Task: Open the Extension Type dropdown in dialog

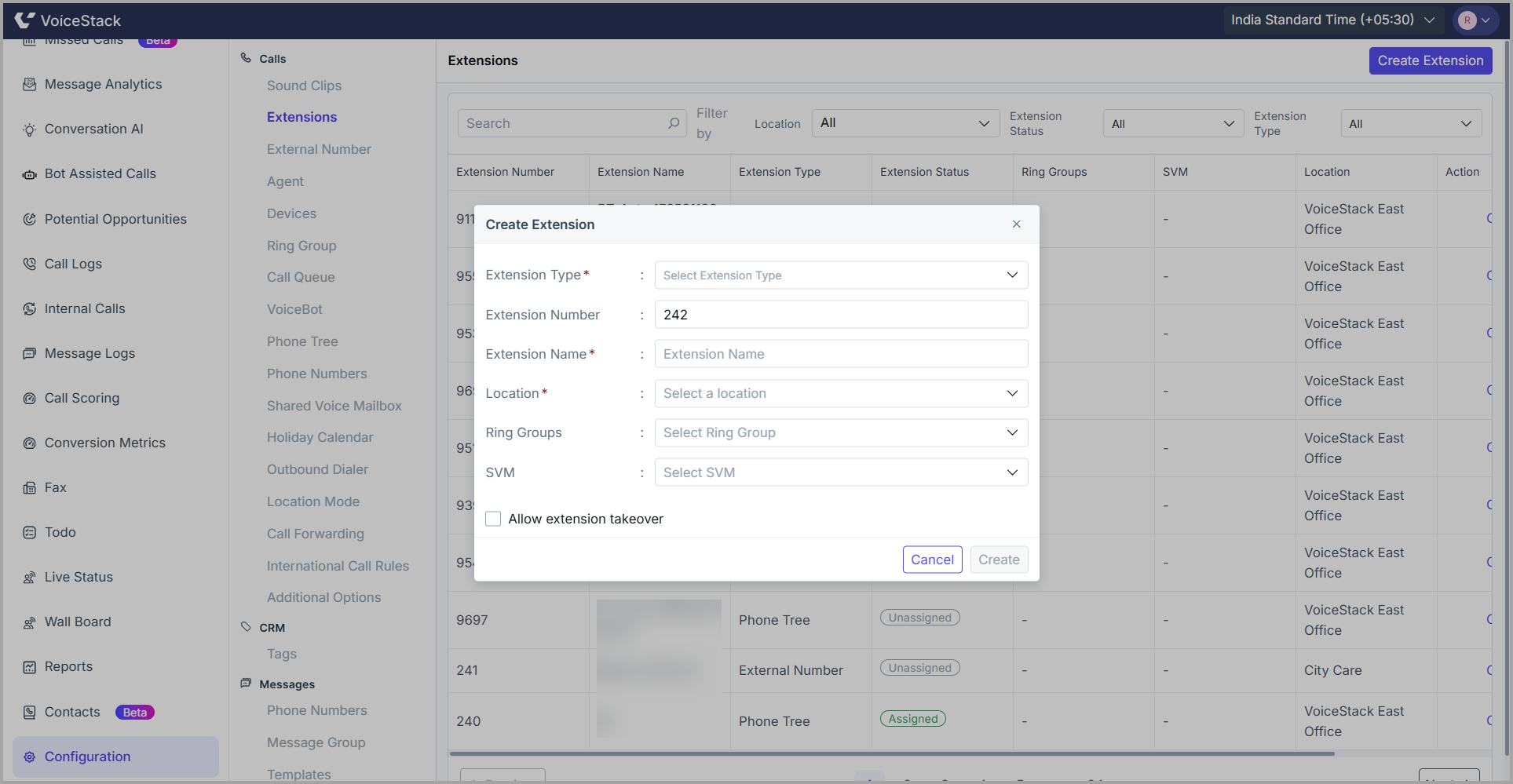Action: pos(841,275)
